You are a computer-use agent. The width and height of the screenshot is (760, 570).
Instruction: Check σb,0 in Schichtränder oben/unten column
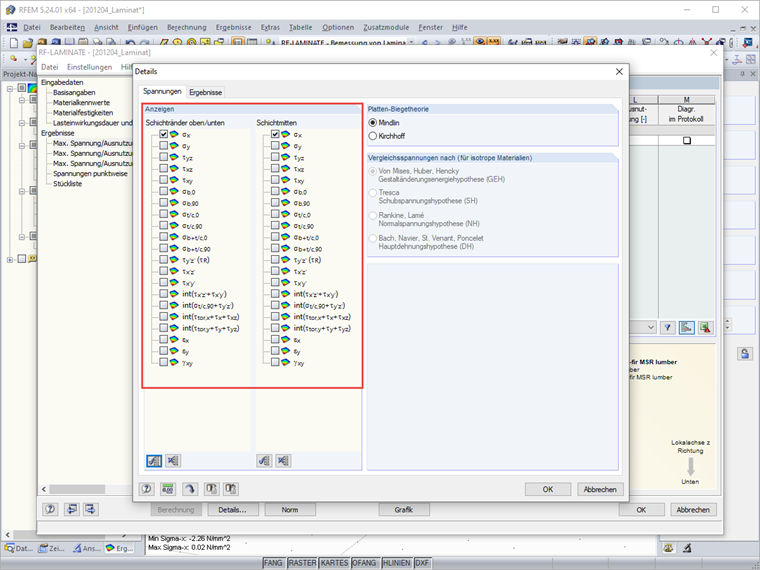(163, 191)
